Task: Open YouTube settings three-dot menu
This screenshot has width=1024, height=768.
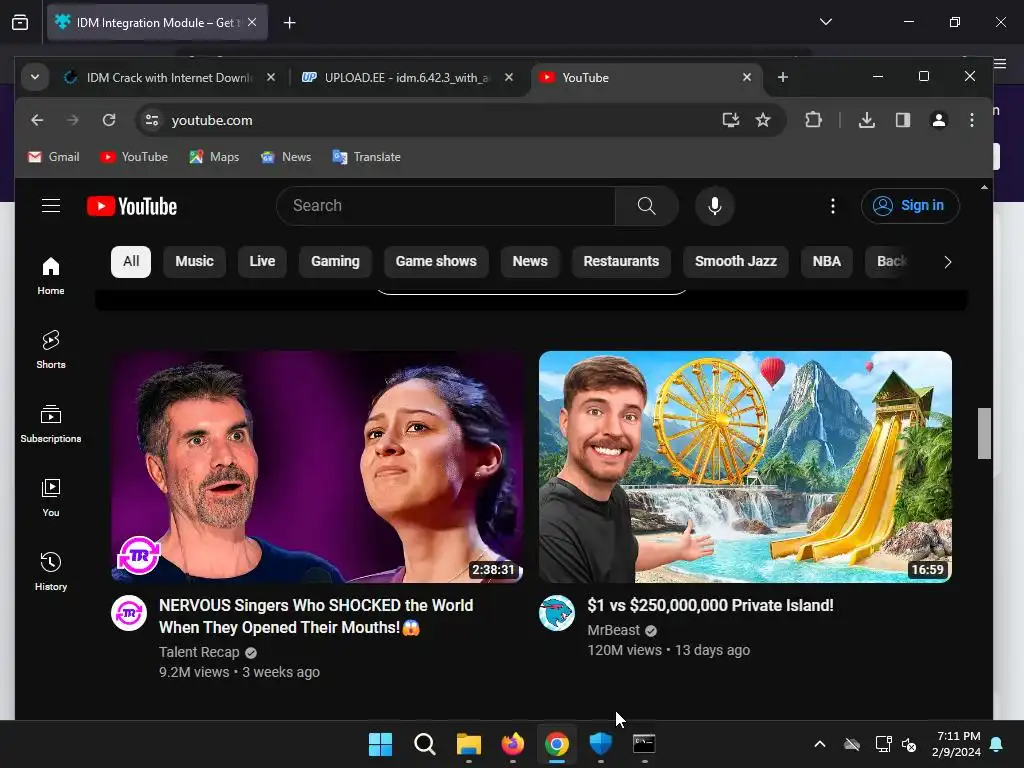Action: click(833, 206)
